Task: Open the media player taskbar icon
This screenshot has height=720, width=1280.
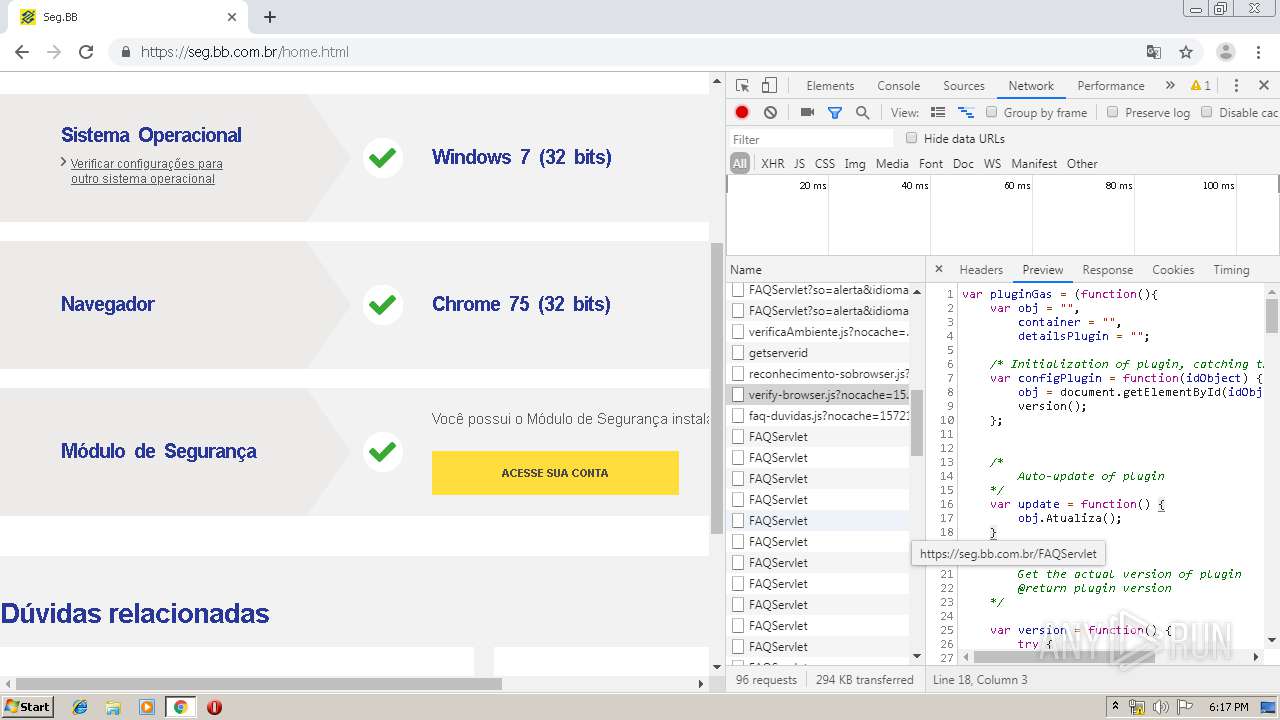Action: coord(147,707)
